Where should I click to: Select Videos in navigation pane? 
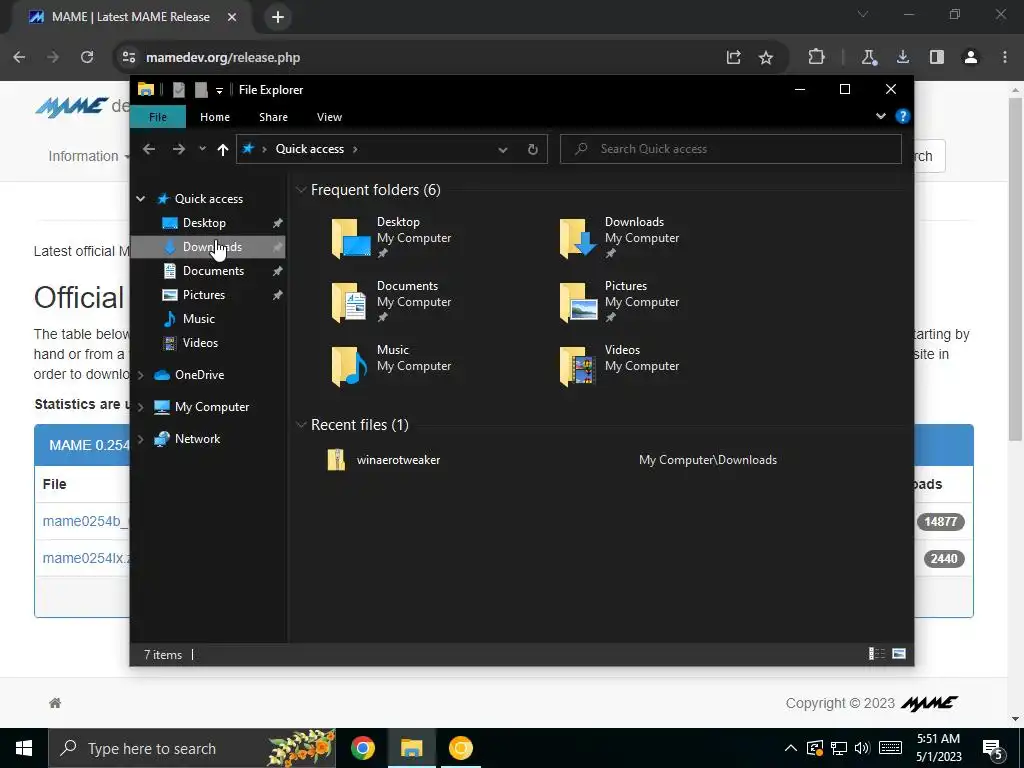200,343
